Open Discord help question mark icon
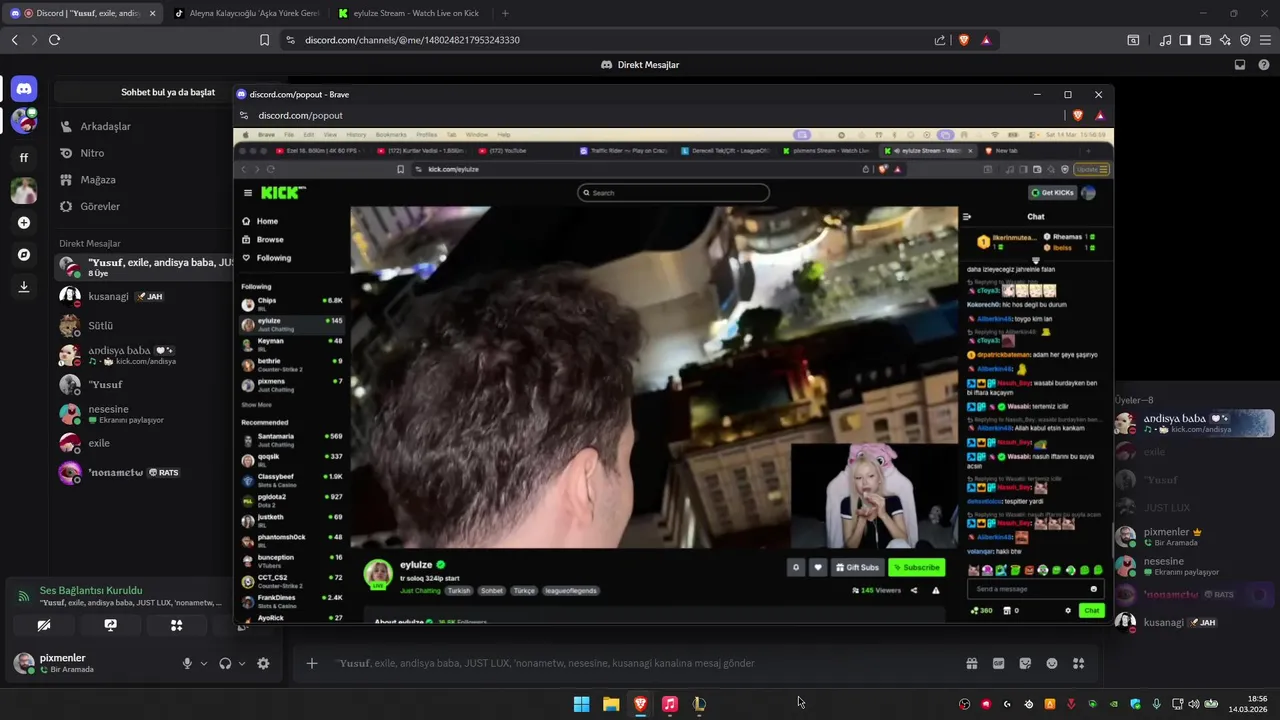Image resolution: width=1280 pixels, height=720 pixels. coord(1264,65)
